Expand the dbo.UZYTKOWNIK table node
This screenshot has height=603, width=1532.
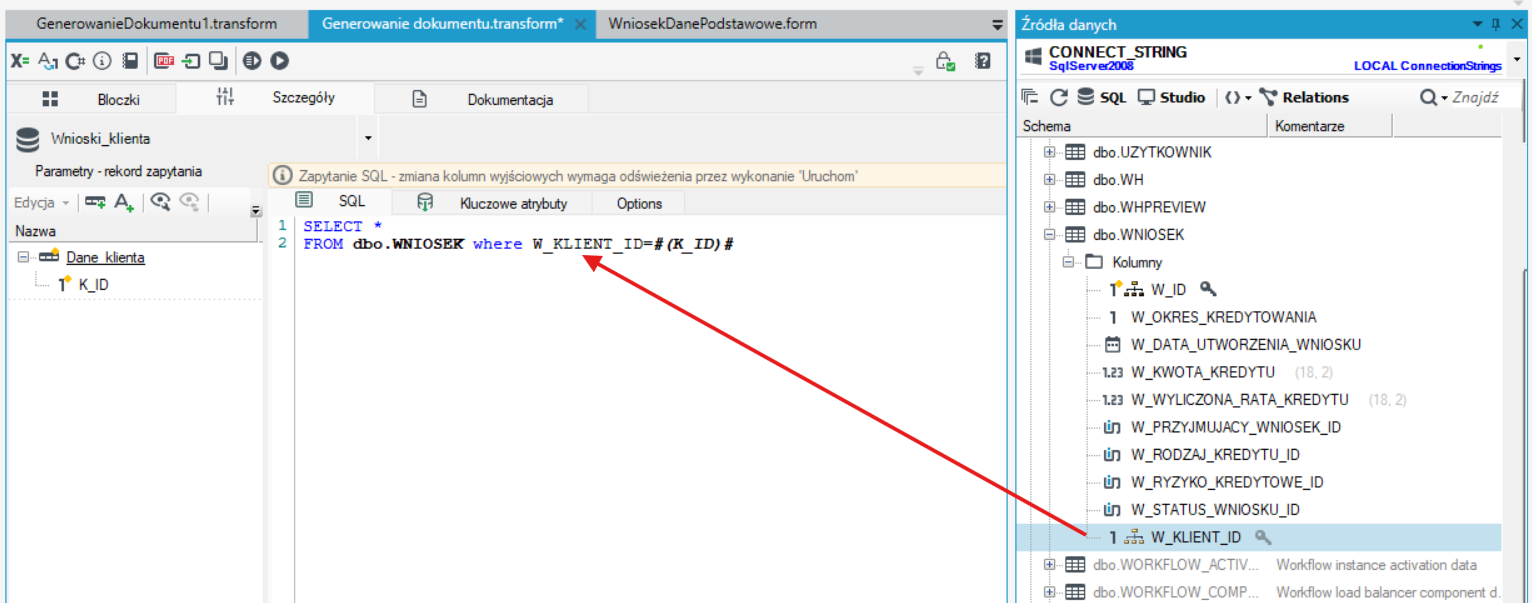[1049, 152]
